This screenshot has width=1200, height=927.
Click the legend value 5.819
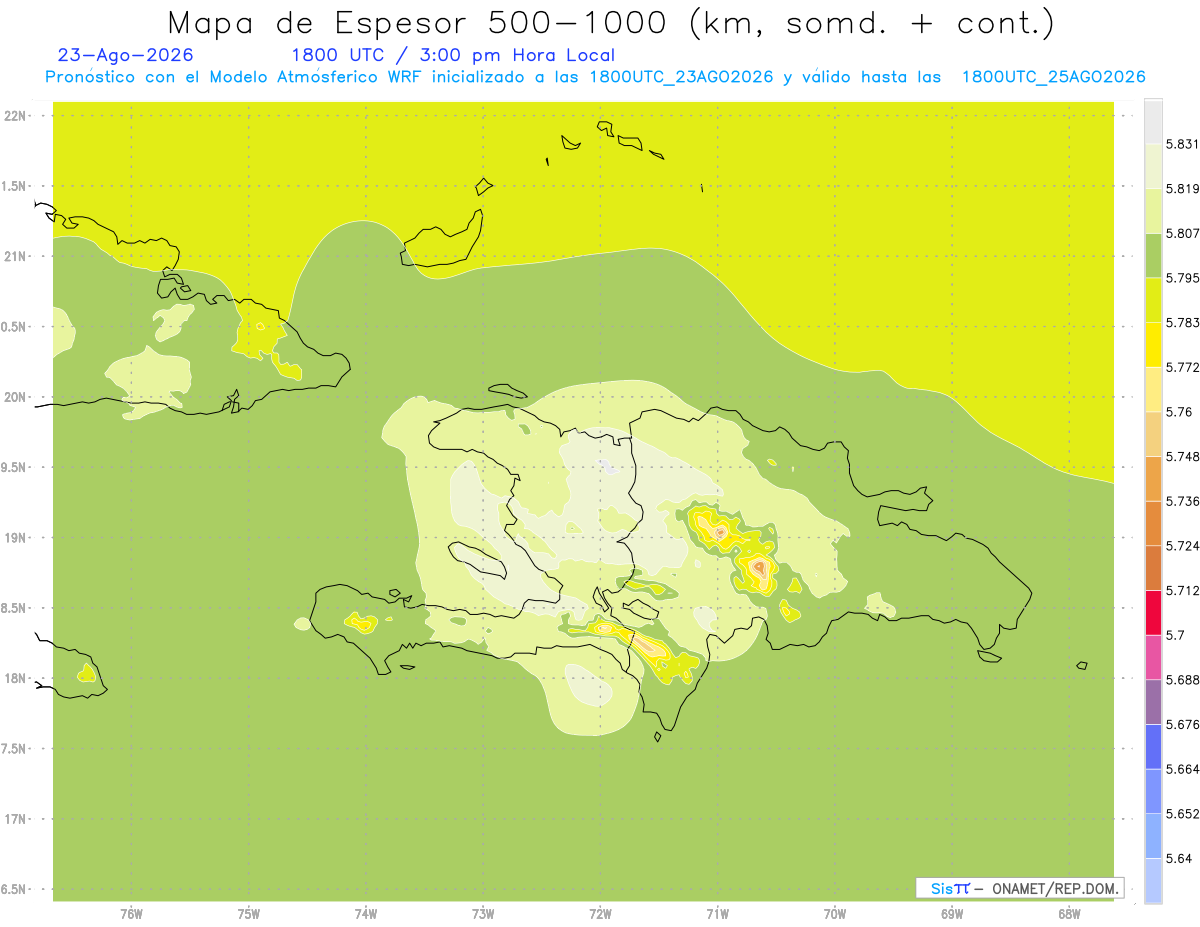(x=1183, y=189)
